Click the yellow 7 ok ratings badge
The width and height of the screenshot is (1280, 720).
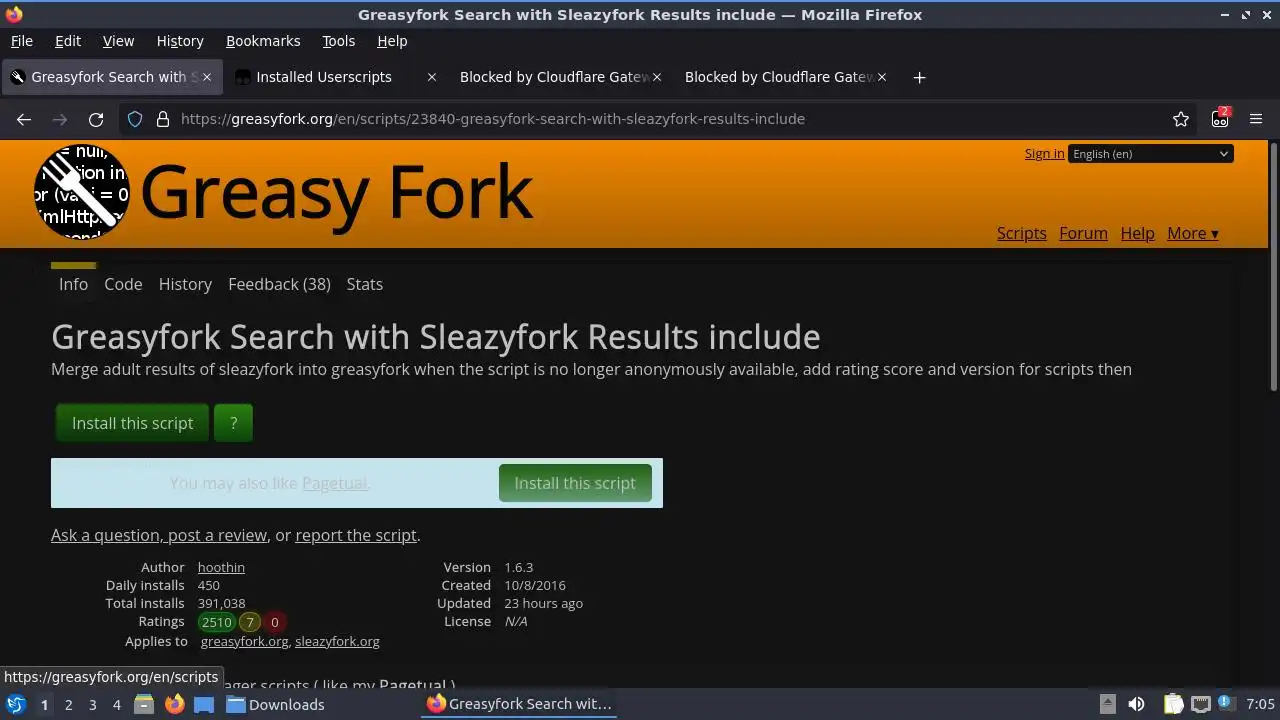pos(250,622)
